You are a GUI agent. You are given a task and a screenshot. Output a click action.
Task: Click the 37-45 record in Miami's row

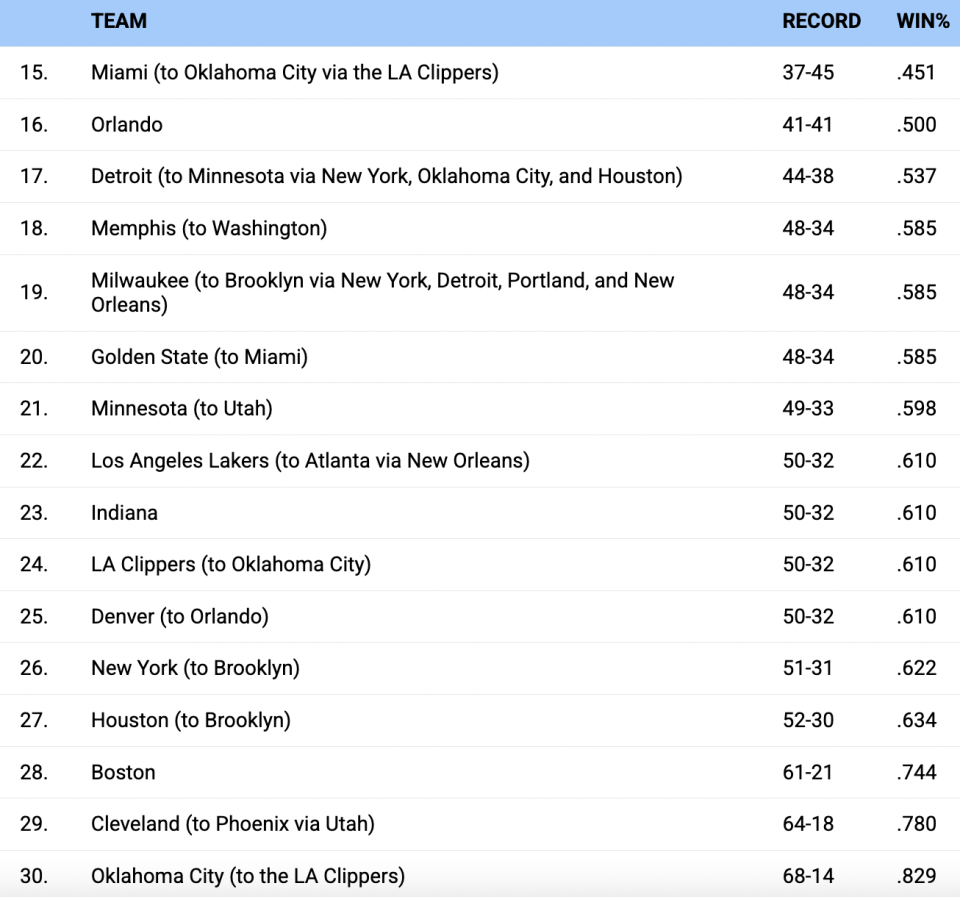pos(808,72)
